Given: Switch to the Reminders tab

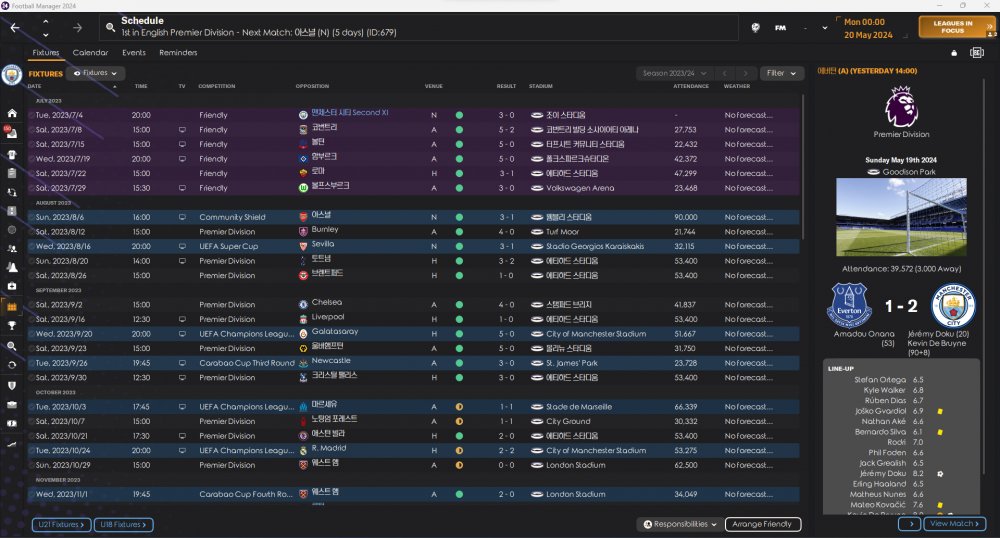Looking at the screenshot, I should pyautogui.click(x=178, y=53).
